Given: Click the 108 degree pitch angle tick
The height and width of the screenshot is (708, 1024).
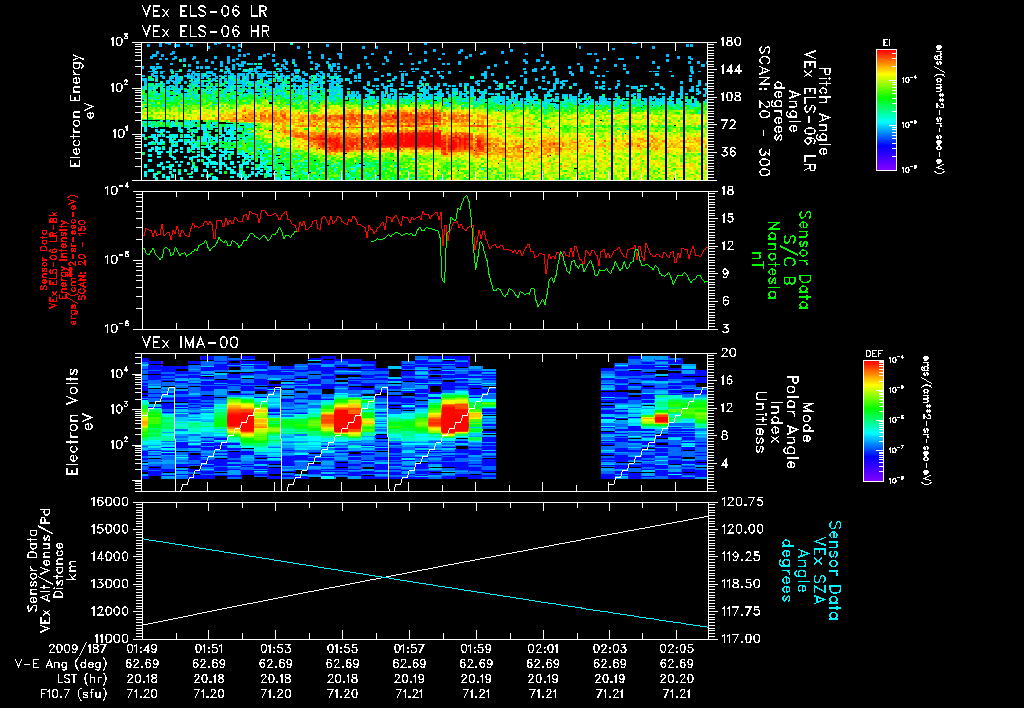Looking at the screenshot, I should [730, 97].
